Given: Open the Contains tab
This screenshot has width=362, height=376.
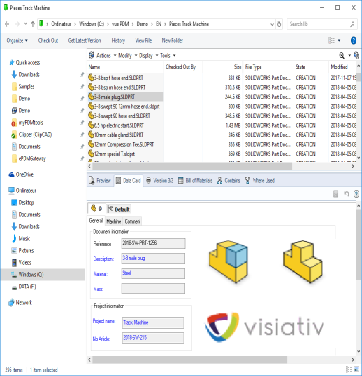Looking at the screenshot, I should (229, 180).
